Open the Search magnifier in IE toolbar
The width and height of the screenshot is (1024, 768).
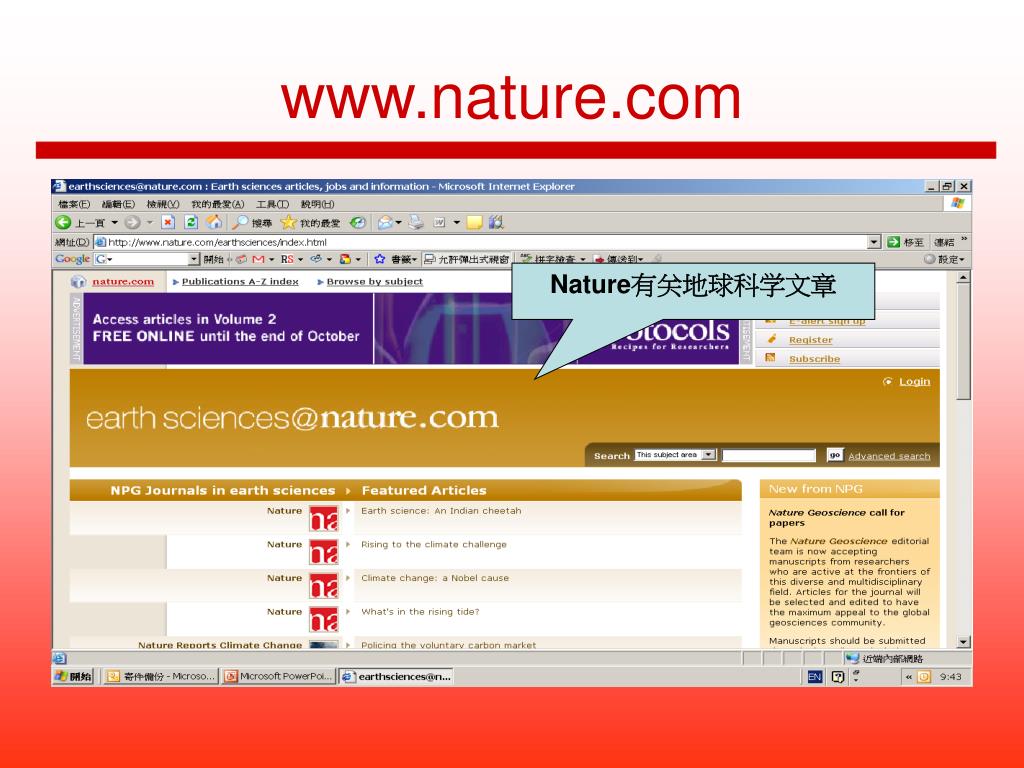pos(240,223)
